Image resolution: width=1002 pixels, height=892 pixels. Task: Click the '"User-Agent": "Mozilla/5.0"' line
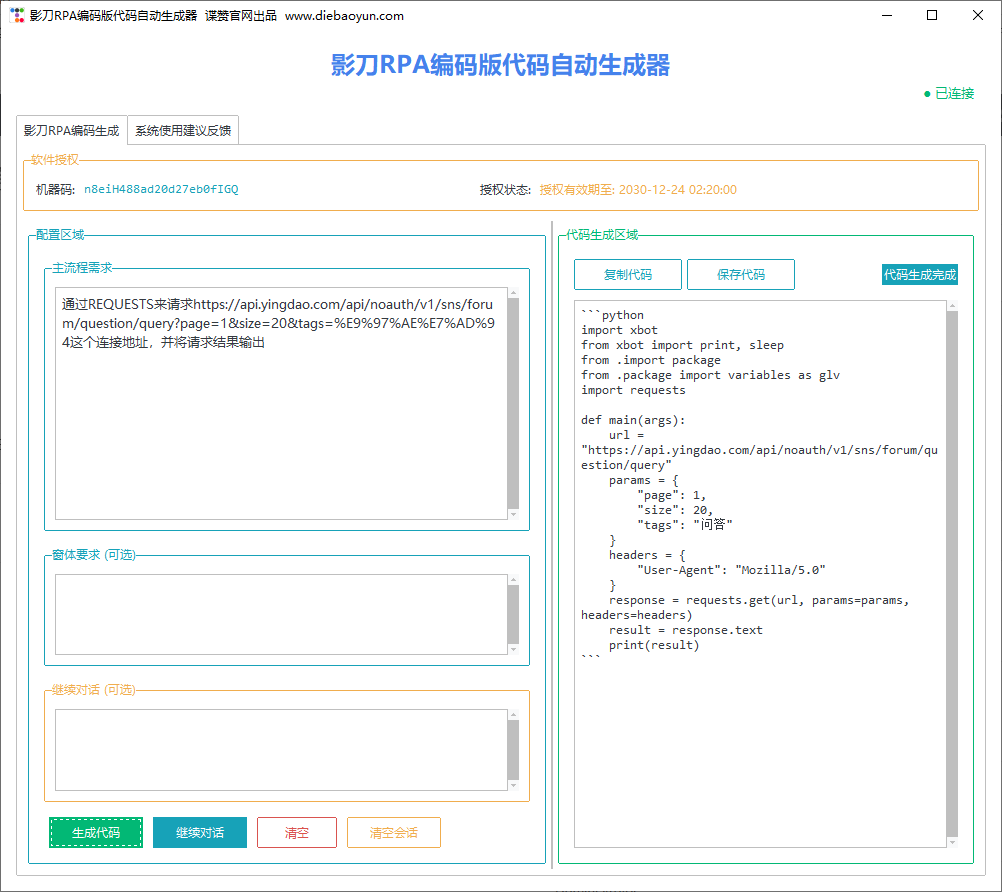[x=731, y=570]
